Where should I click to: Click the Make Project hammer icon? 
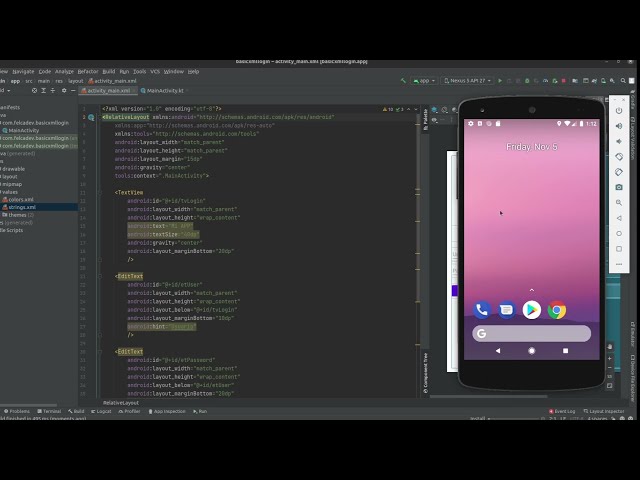point(403,80)
